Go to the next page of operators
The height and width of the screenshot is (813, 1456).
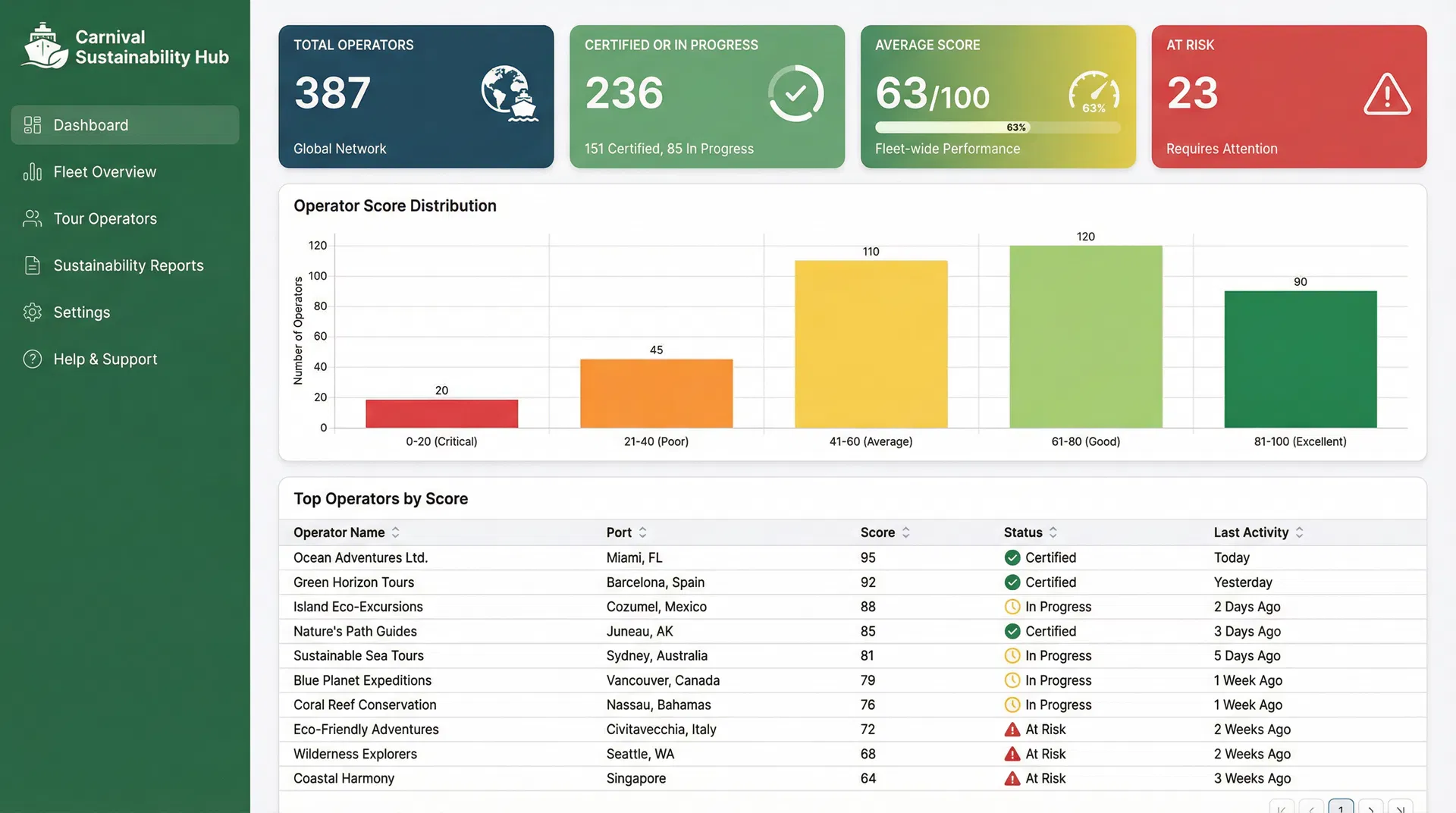[x=1370, y=807]
